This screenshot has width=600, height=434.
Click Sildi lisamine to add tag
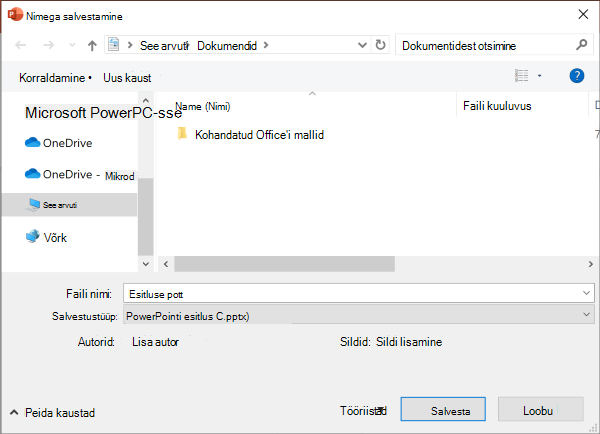coord(409,342)
